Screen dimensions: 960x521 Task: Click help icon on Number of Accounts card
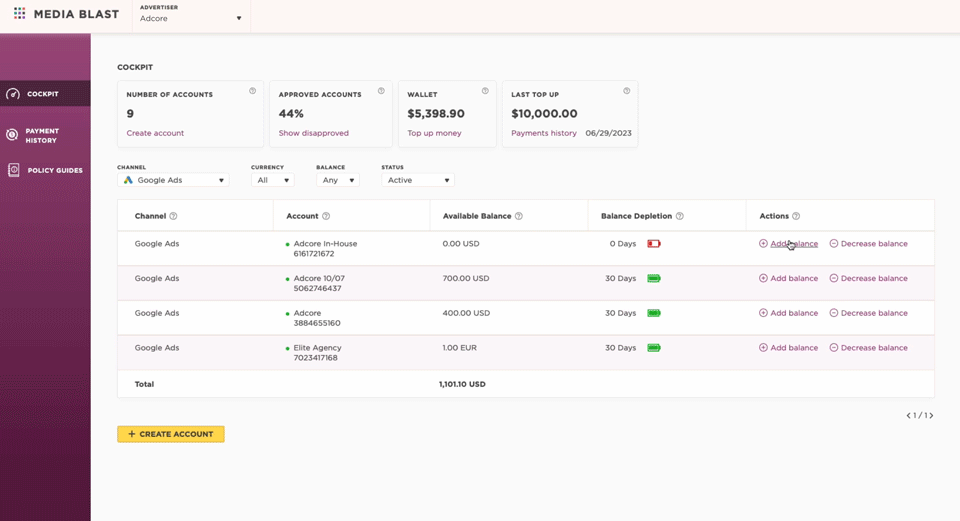click(x=252, y=91)
